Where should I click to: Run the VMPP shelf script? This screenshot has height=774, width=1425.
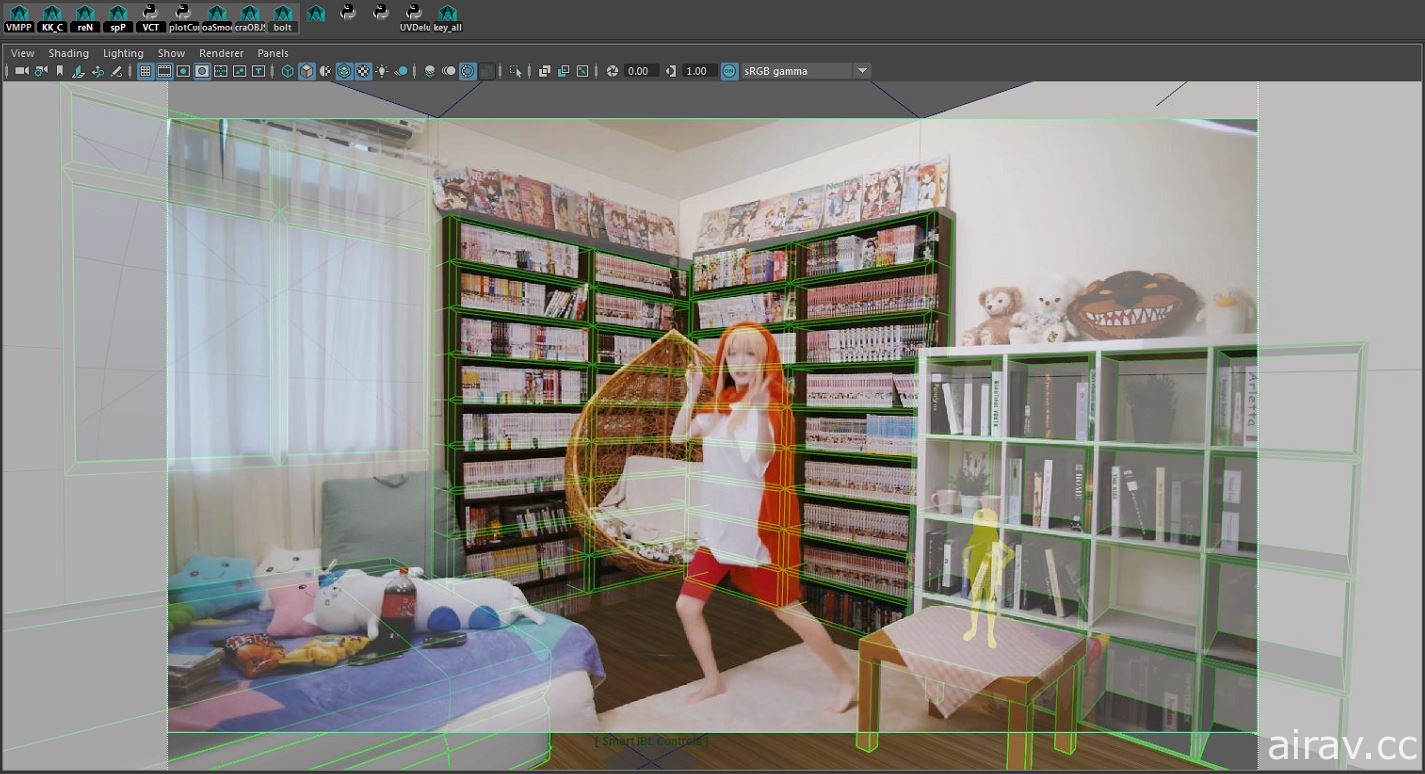coord(19,18)
